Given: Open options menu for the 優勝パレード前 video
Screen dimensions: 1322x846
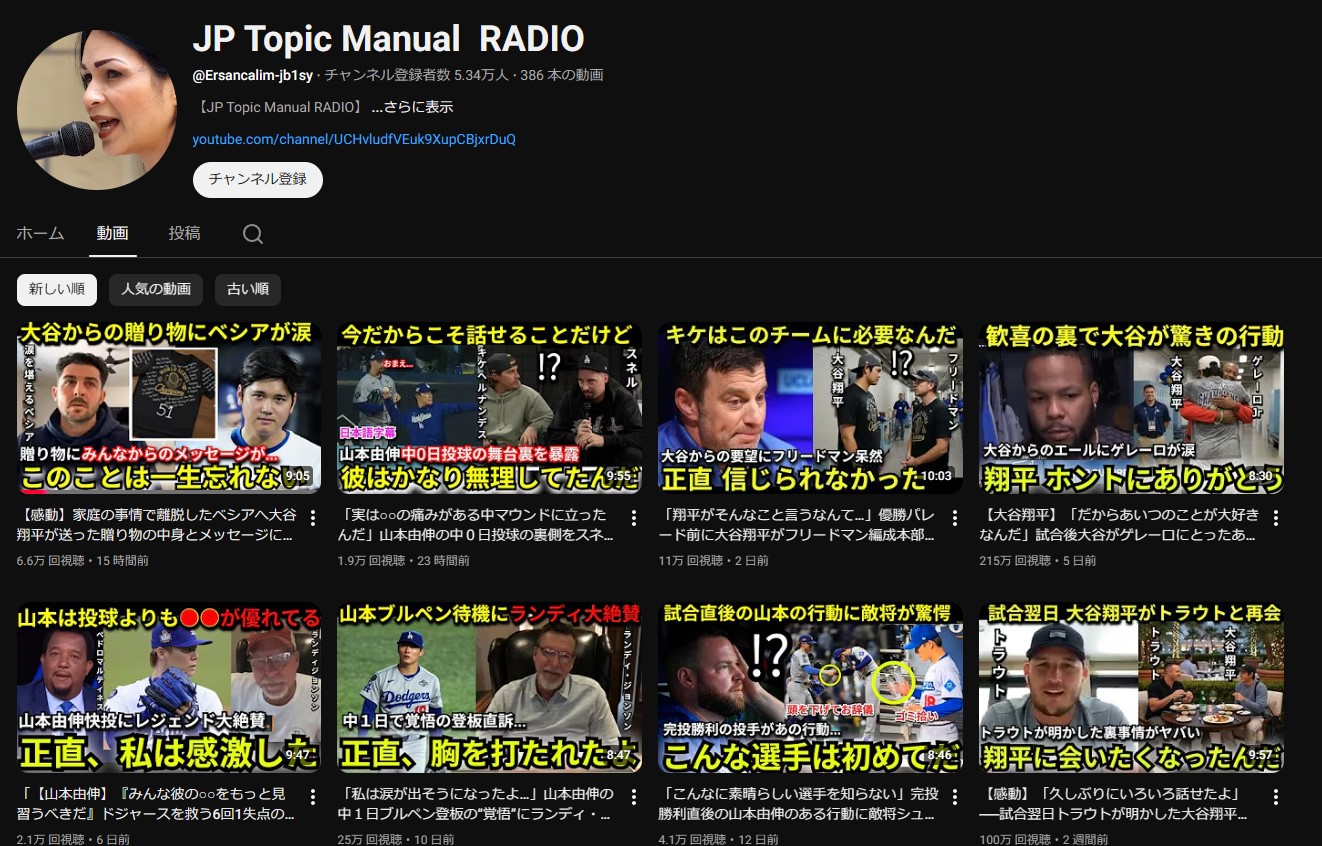Looking at the screenshot, I should pos(955,518).
